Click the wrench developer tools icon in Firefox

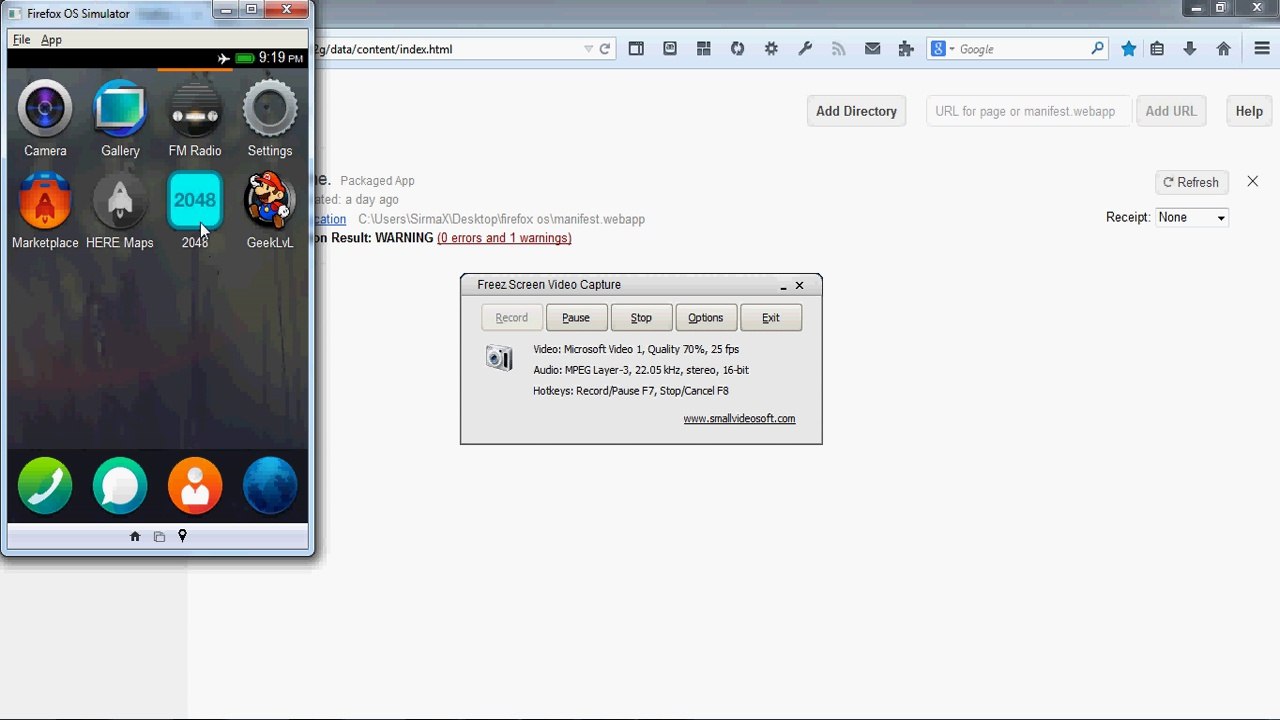click(805, 49)
